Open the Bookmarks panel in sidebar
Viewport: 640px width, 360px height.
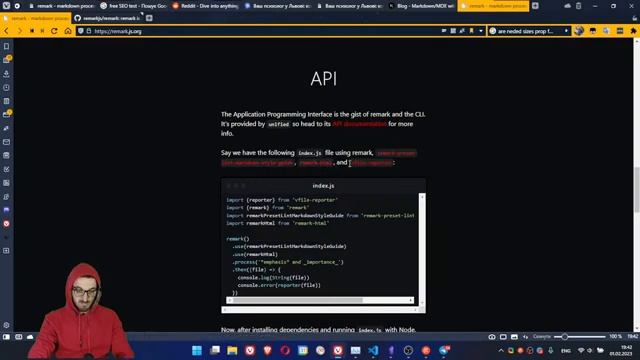pyautogui.click(x=7, y=46)
